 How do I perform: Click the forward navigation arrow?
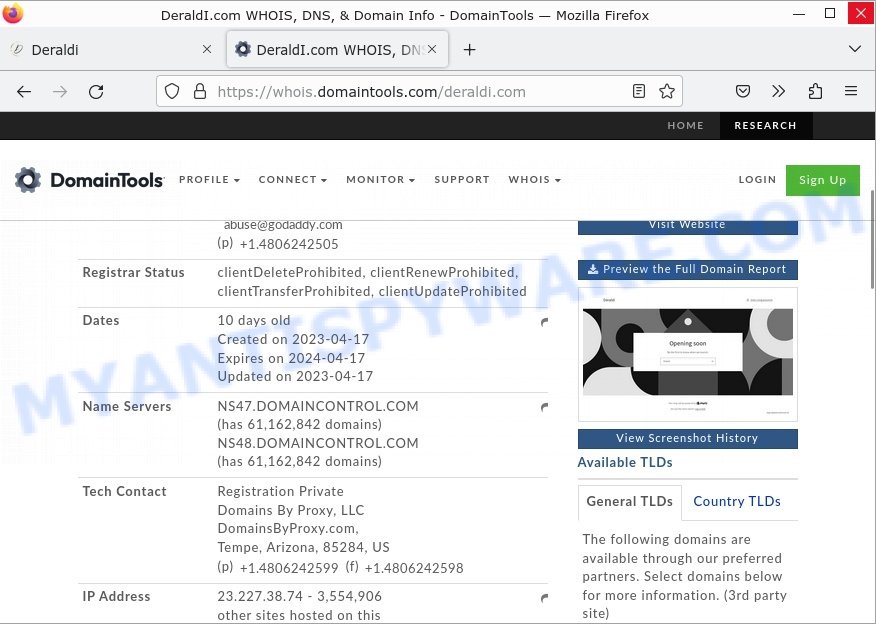point(60,92)
